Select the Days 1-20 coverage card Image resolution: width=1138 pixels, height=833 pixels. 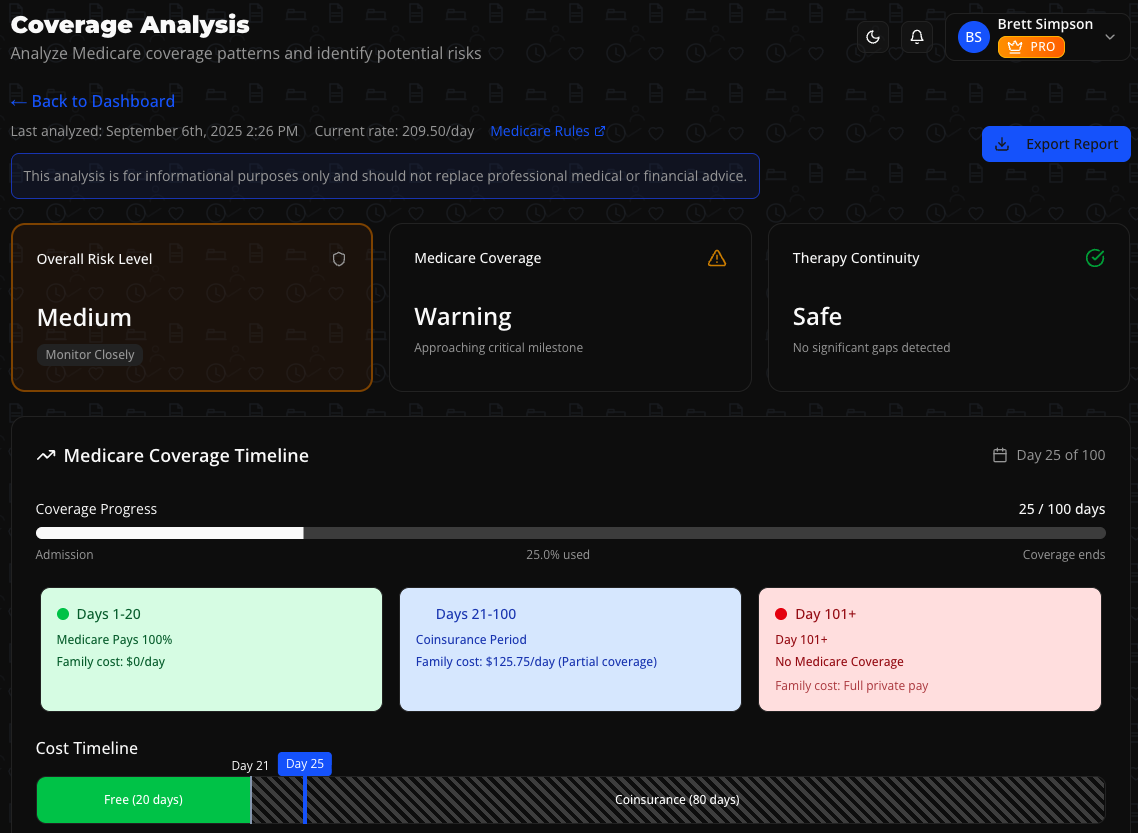click(211, 649)
